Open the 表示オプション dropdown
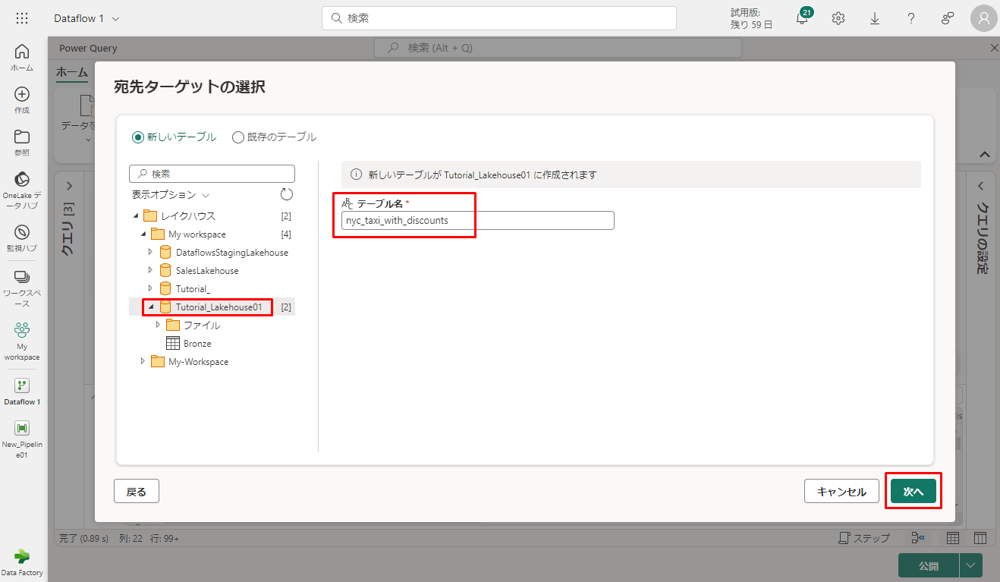This screenshot has height=582, width=1000. click(x=170, y=194)
